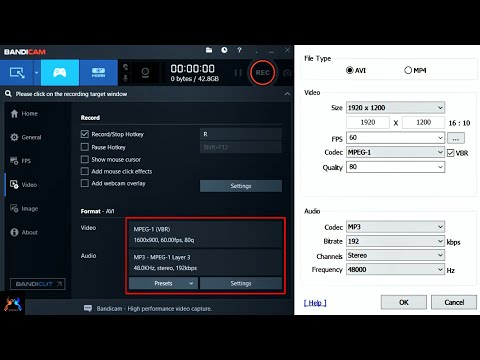This screenshot has width=480, height=360.
Task: Enable Add webcam overlay checkbox
Action: [85, 183]
